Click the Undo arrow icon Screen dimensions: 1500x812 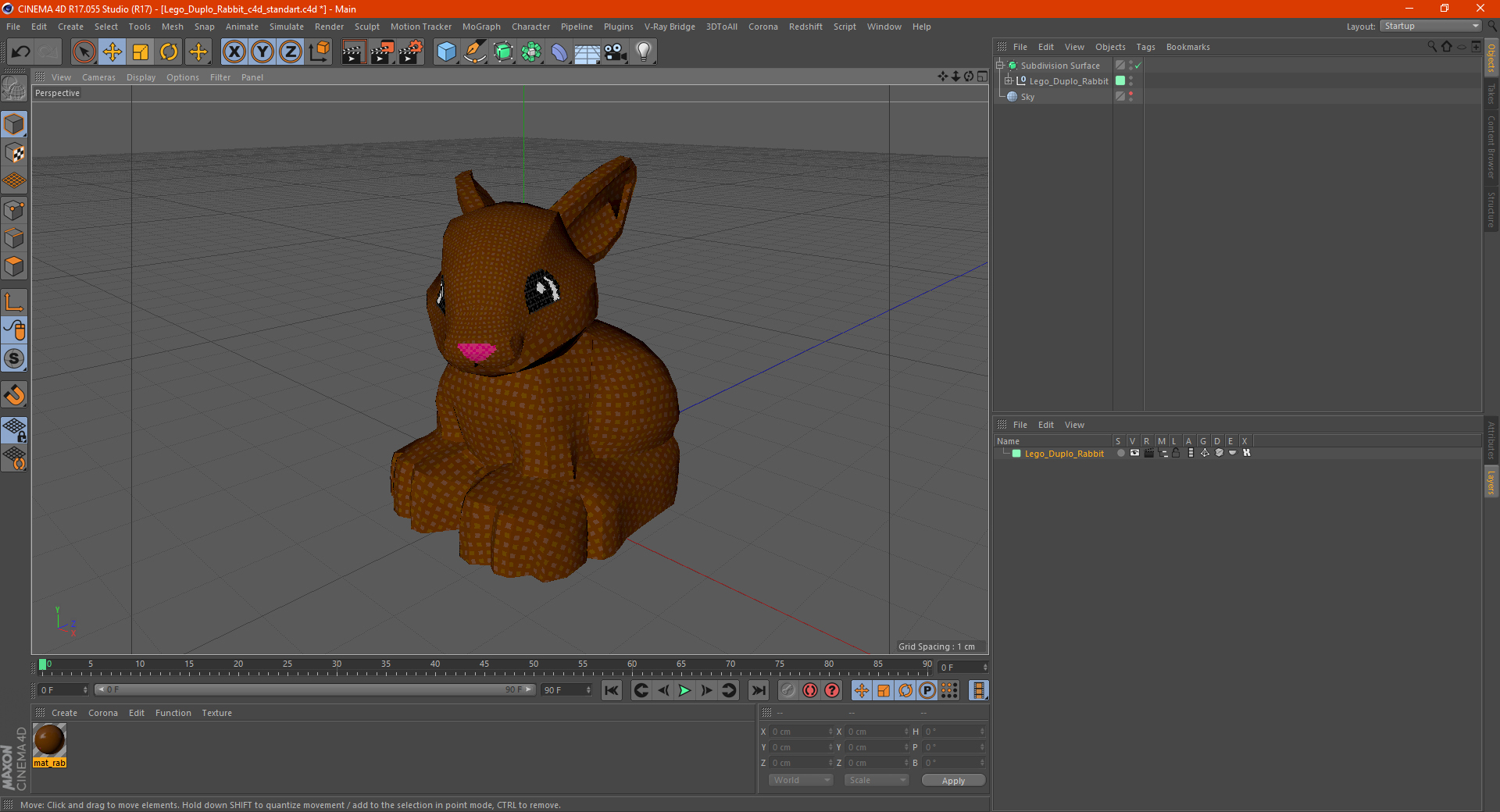(x=21, y=52)
